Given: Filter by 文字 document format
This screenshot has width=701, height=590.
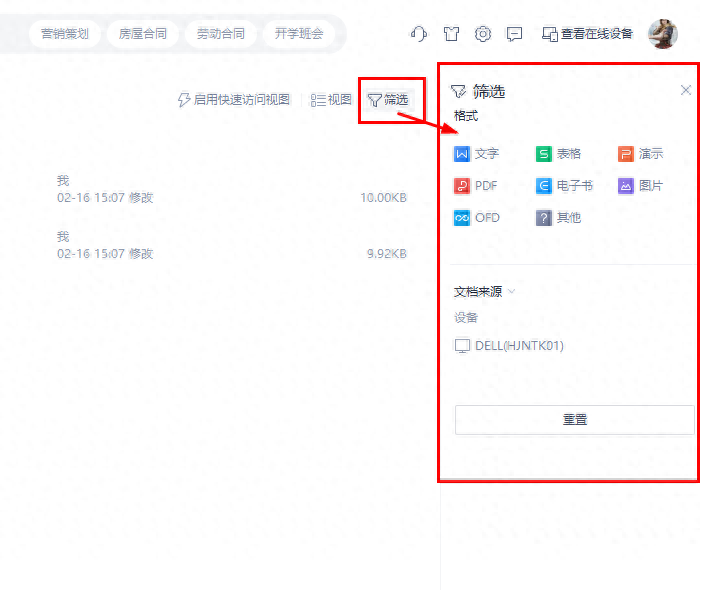Looking at the screenshot, I should click(x=477, y=154).
